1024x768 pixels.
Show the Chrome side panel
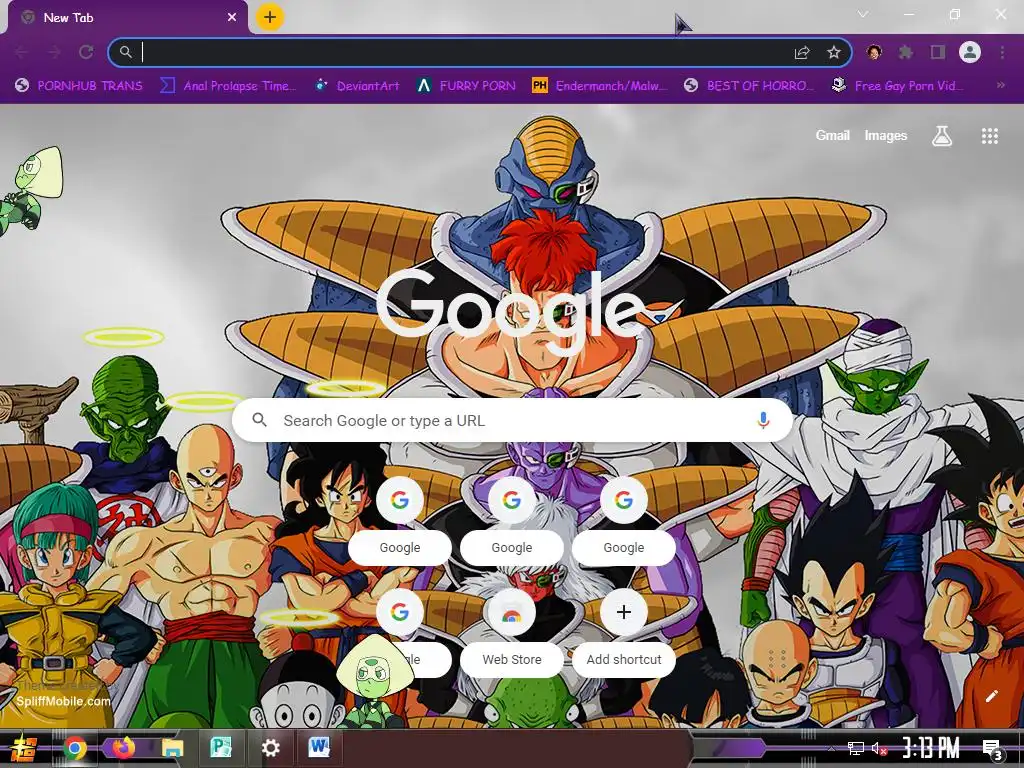coord(938,52)
